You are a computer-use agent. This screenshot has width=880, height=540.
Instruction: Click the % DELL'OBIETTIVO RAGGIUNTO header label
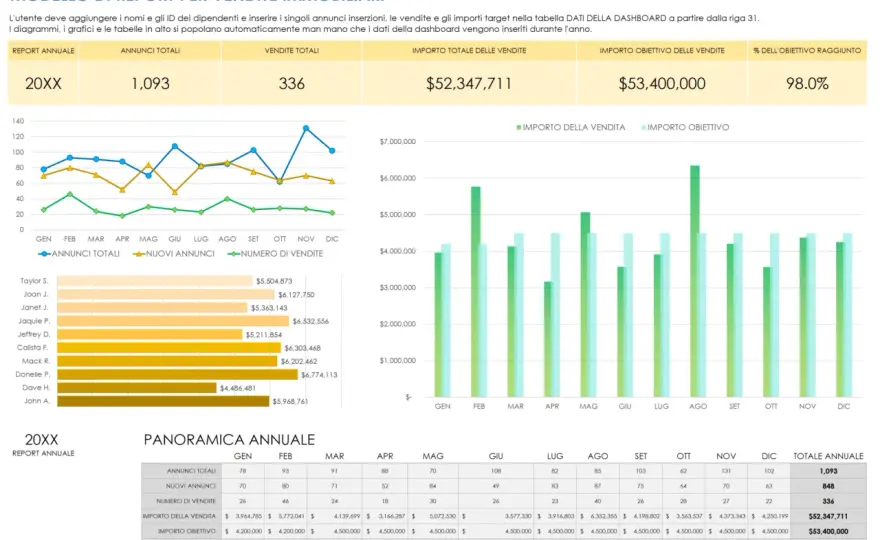(807, 51)
